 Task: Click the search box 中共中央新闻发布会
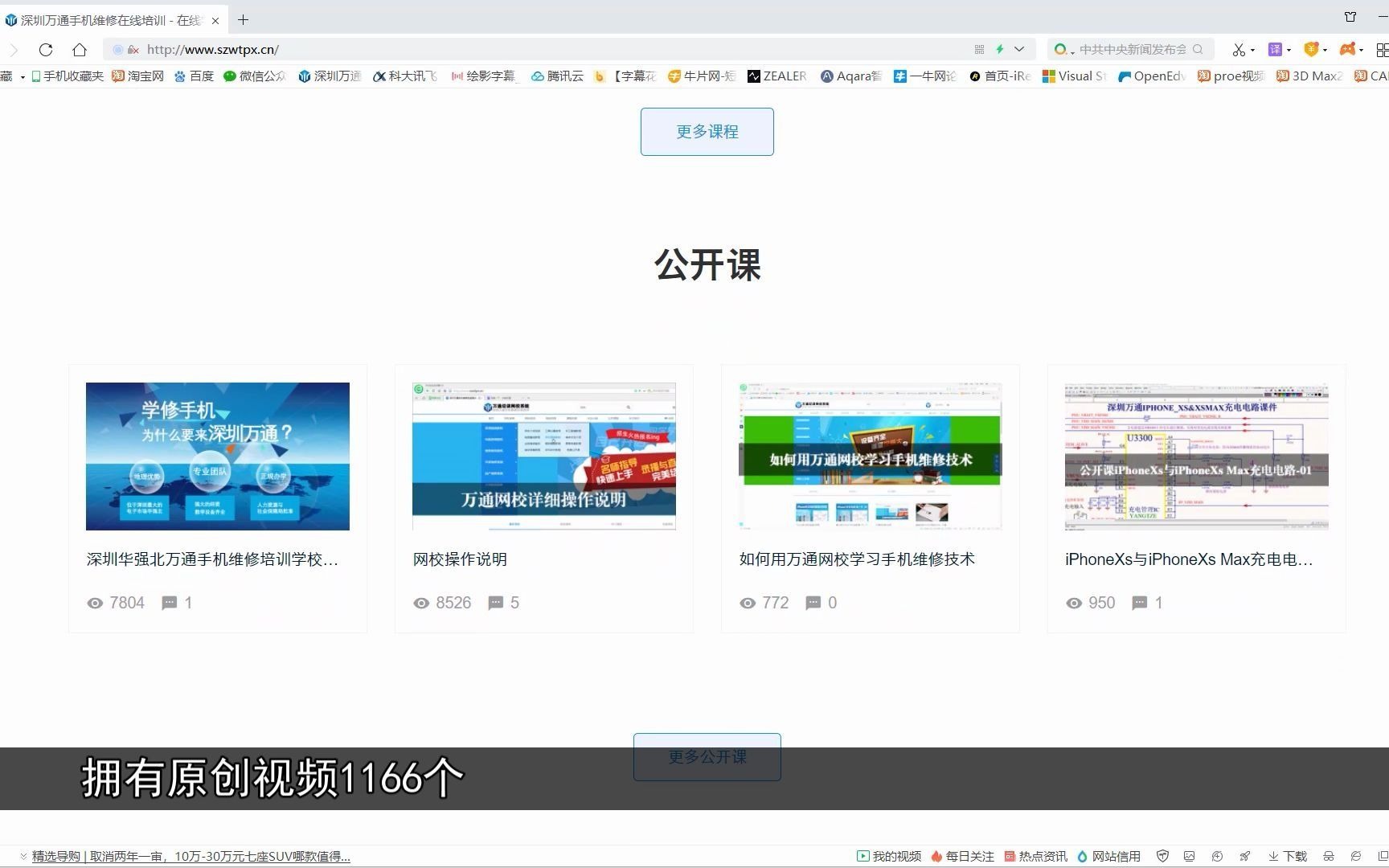click(x=1133, y=50)
